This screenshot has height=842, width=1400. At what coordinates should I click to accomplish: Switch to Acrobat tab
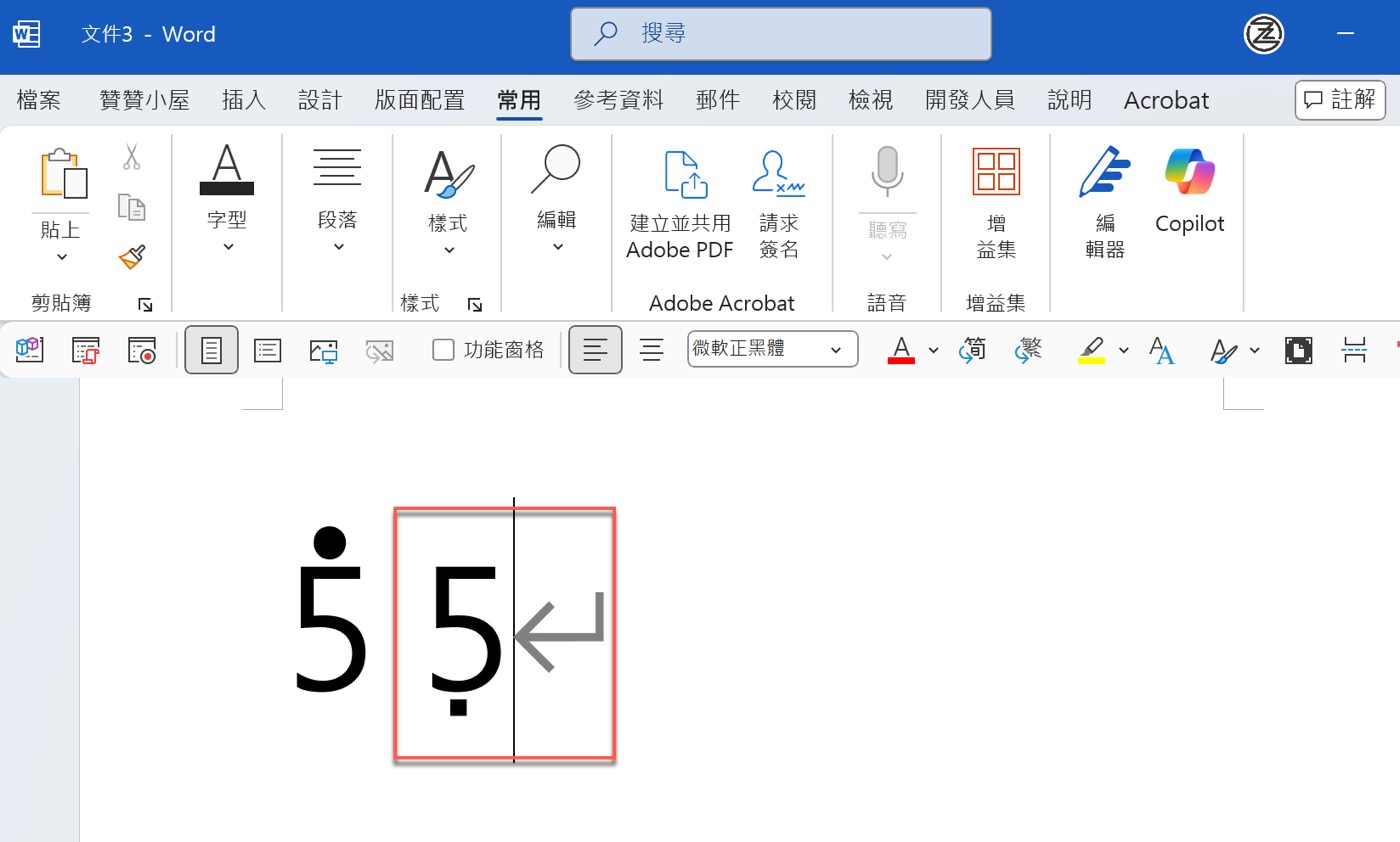[1166, 100]
